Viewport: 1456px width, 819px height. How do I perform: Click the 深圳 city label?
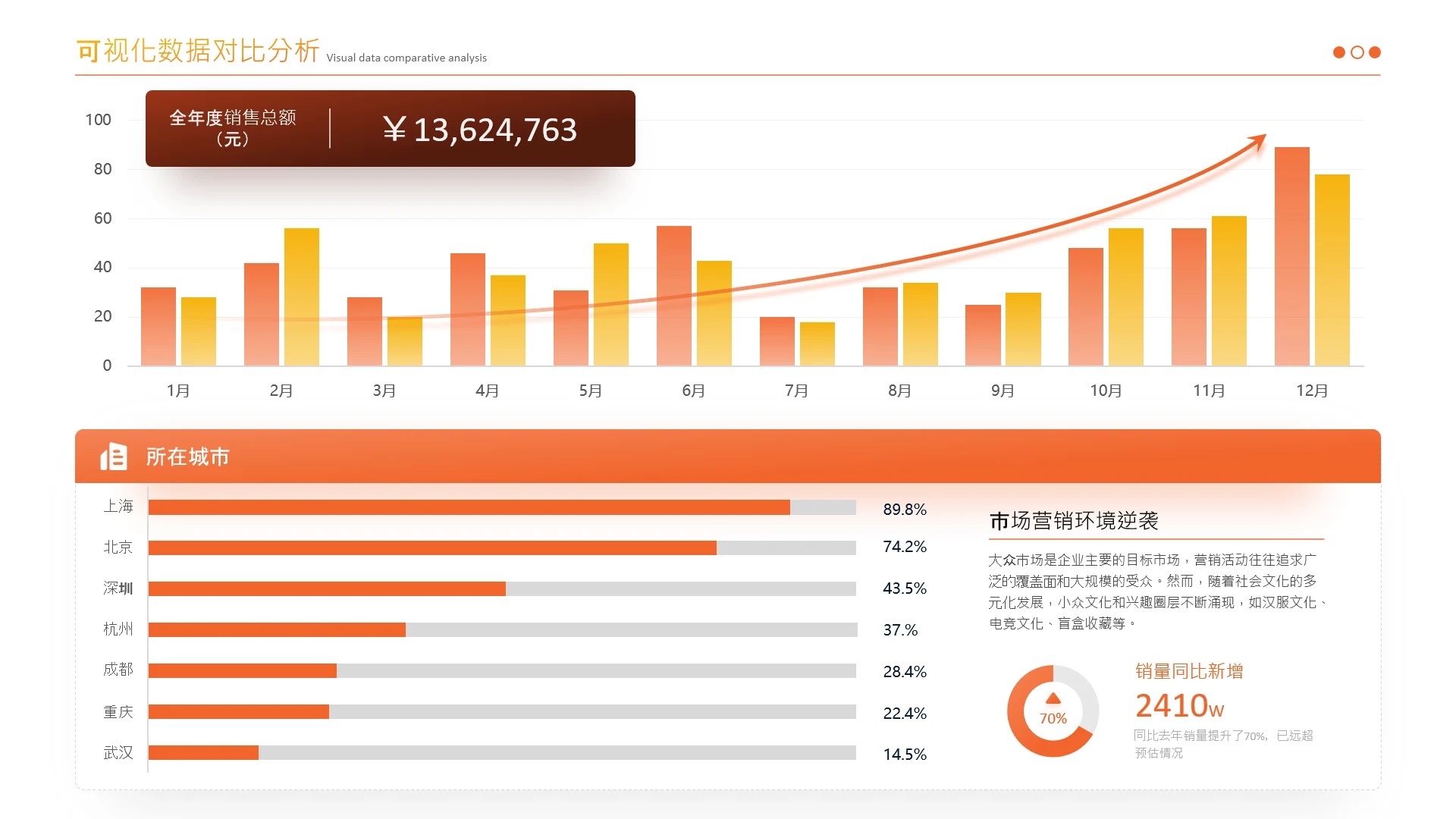(x=118, y=588)
